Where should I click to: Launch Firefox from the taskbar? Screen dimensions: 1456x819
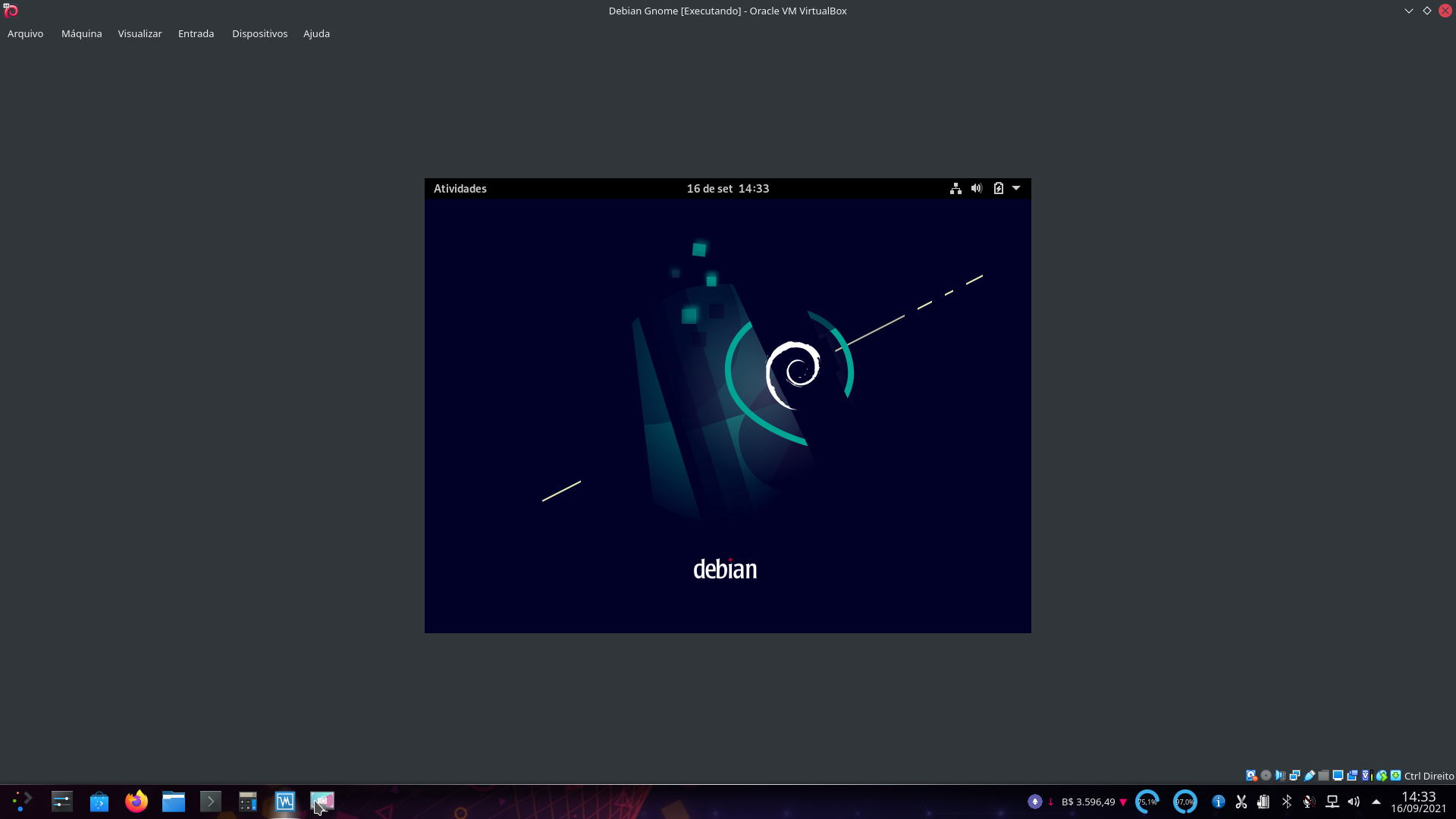[136, 802]
